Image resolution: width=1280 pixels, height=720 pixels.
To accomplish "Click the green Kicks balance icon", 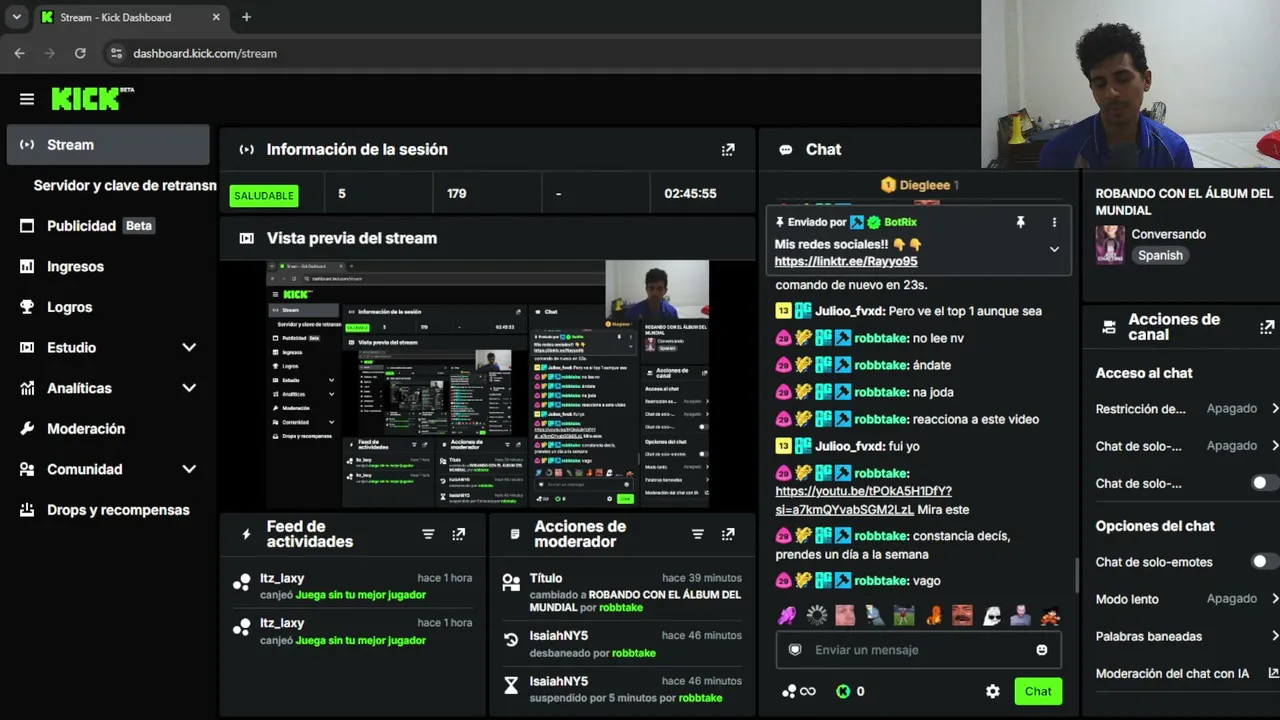I will (x=843, y=691).
